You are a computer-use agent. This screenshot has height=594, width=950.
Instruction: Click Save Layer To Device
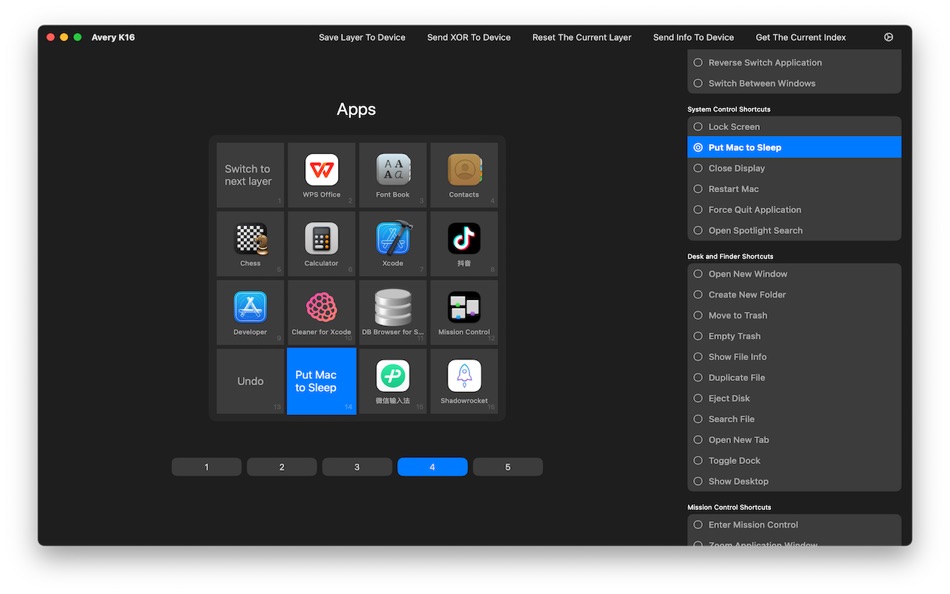click(362, 37)
